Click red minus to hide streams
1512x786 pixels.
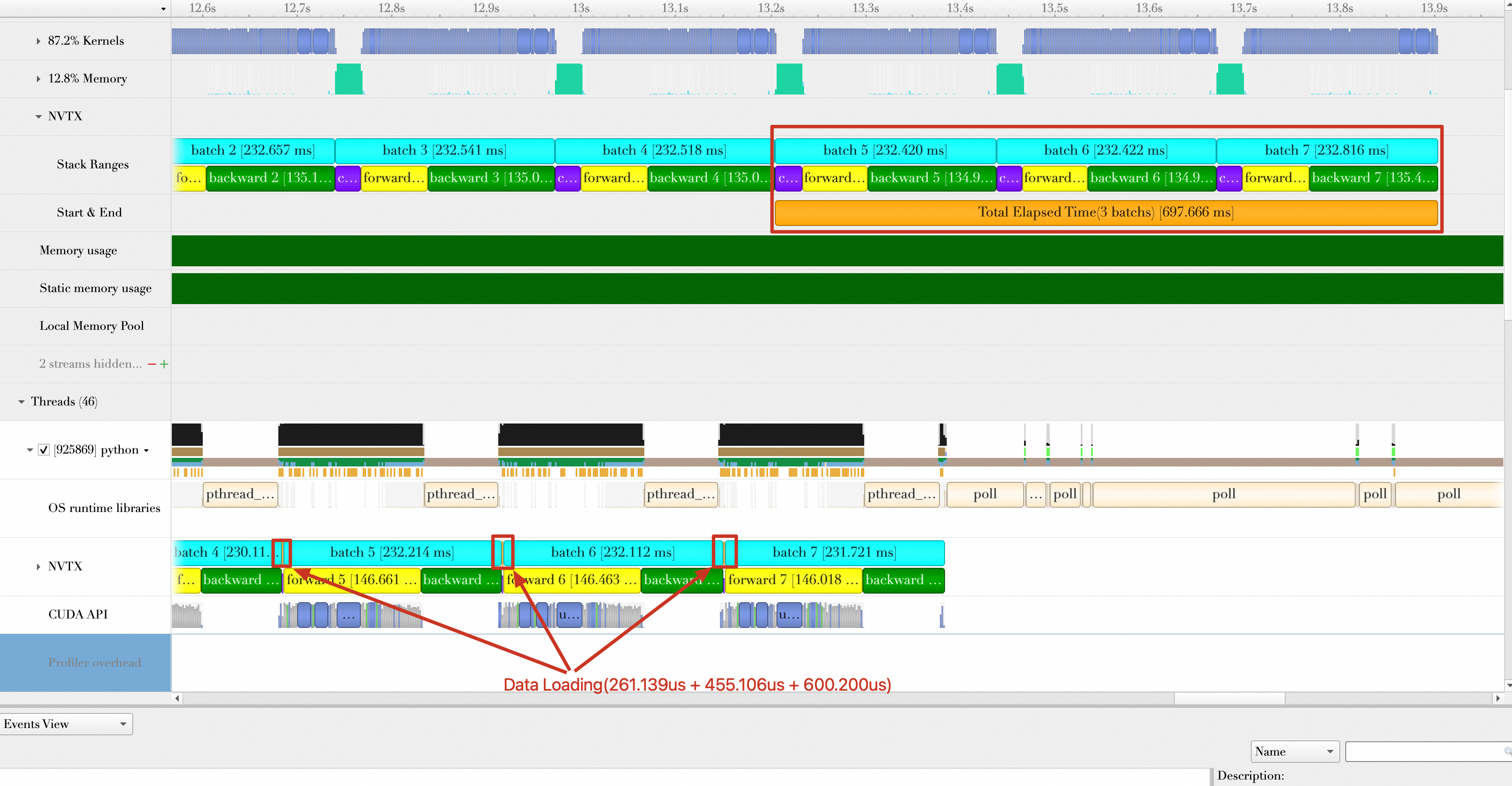click(x=152, y=364)
